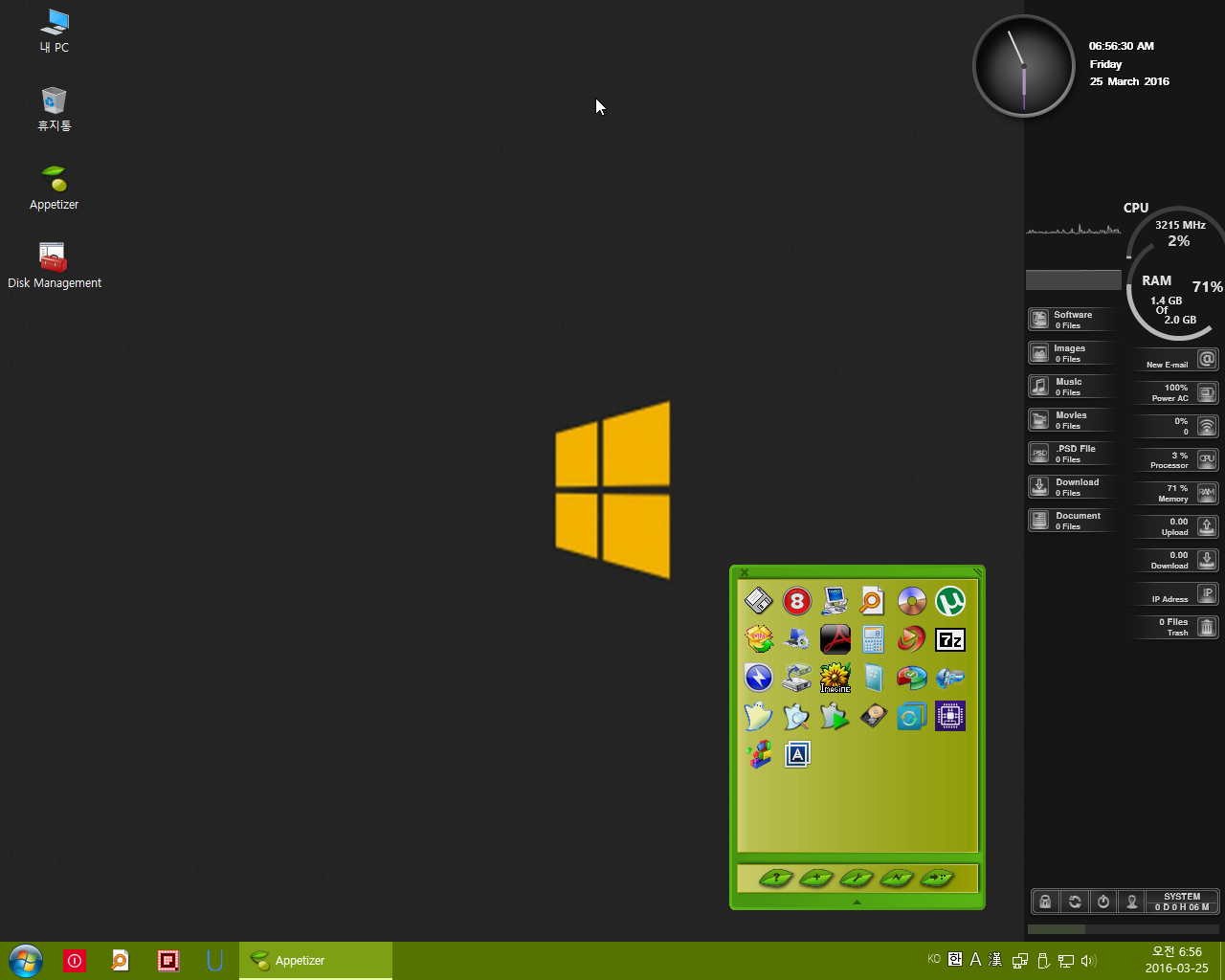The image size is (1225, 980).
Task: Open the WIM package icon in Appetizer
Action: coord(759,639)
